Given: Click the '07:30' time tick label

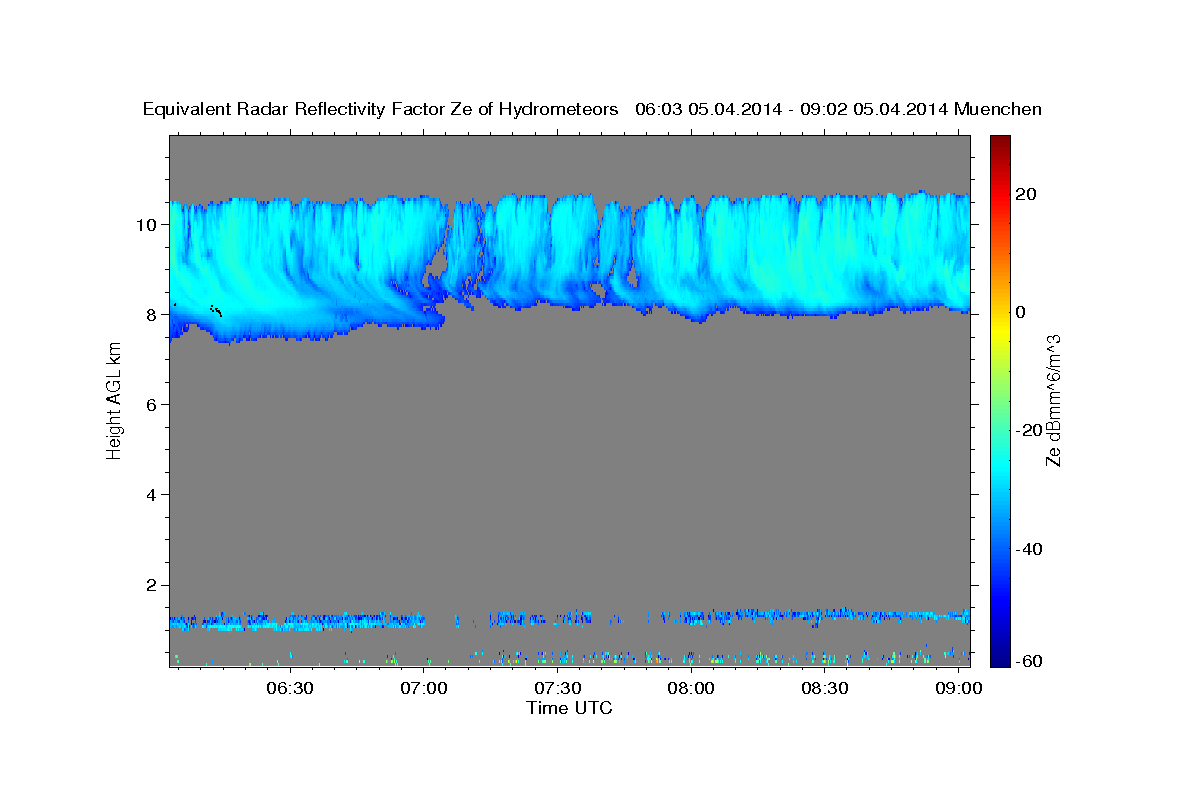Looking at the screenshot, I should pyautogui.click(x=557, y=689).
